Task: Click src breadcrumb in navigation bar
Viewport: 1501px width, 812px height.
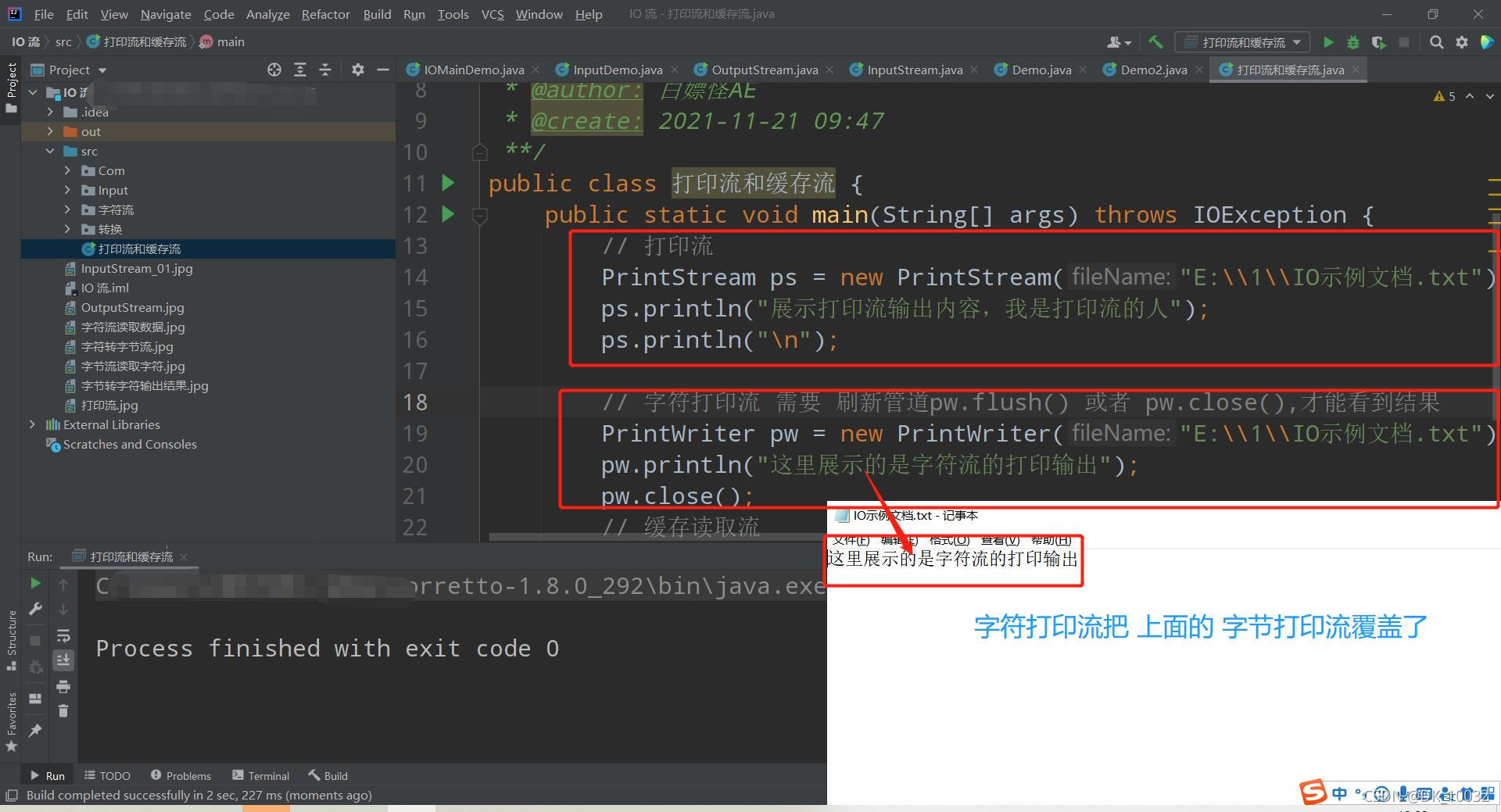Action: point(63,41)
